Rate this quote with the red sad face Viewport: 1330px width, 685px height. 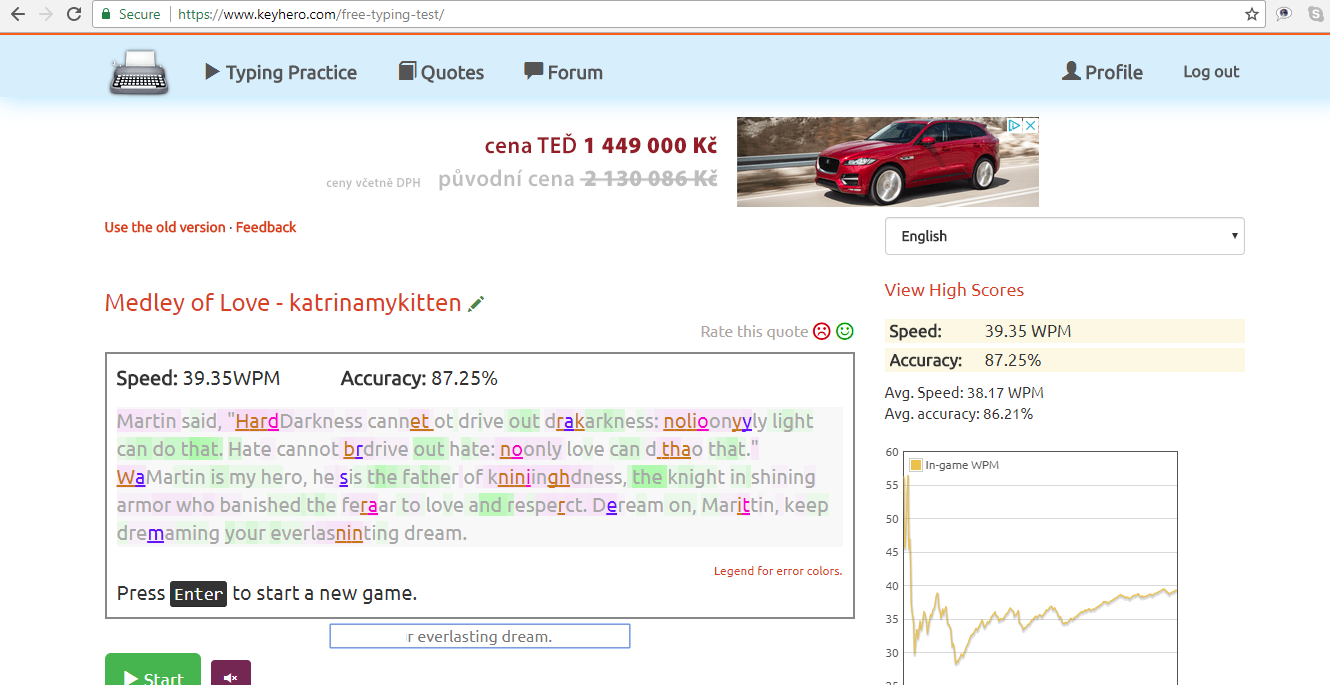pyautogui.click(x=821, y=331)
